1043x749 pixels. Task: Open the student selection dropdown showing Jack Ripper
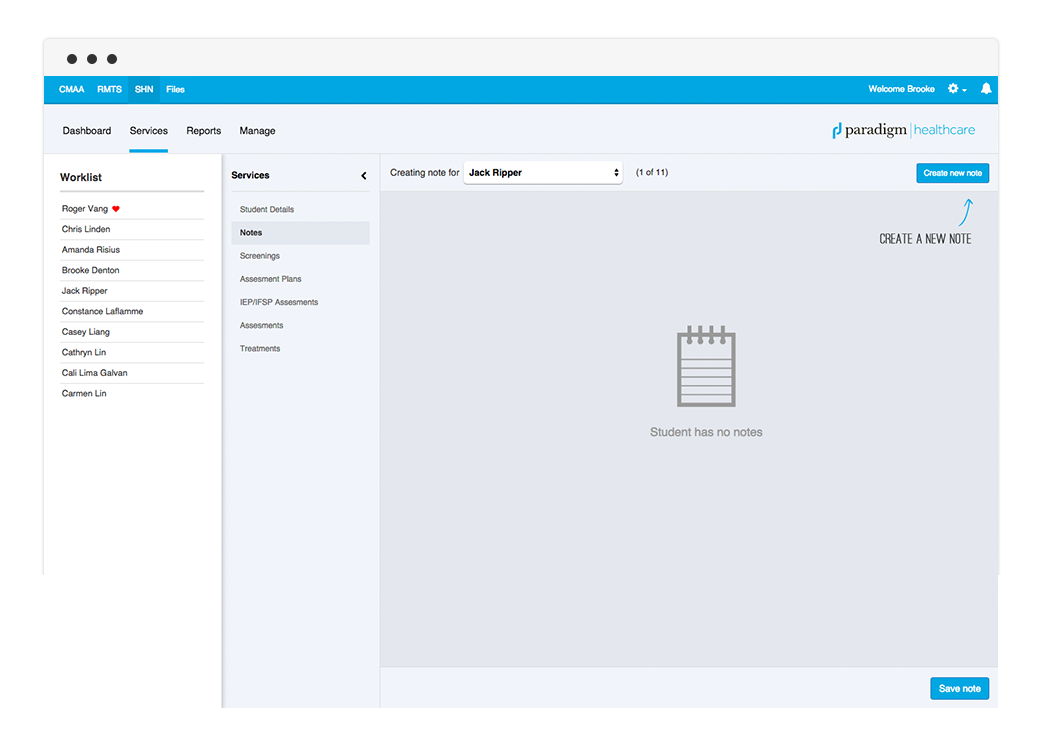coord(543,172)
